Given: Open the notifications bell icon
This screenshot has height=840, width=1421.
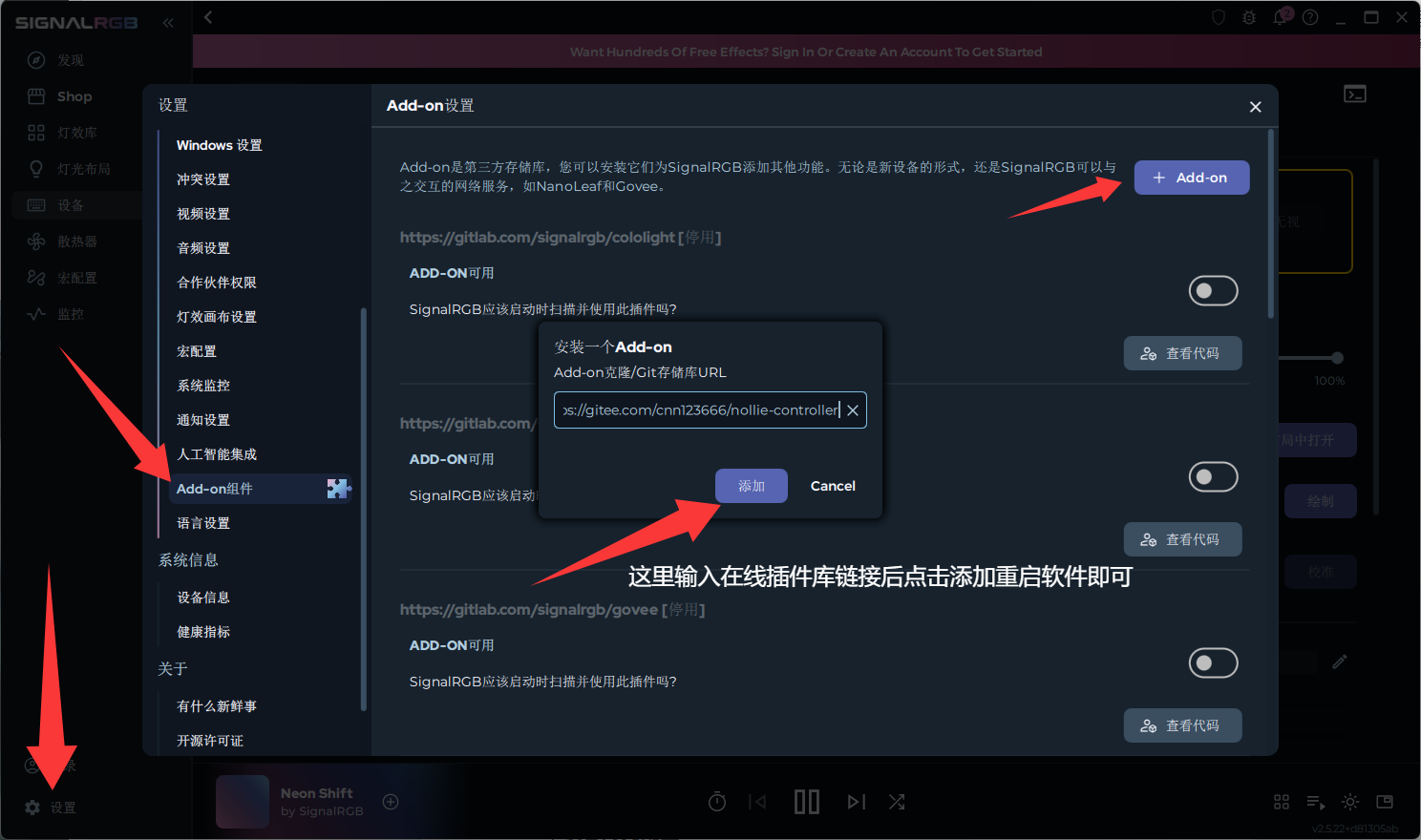Looking at the screenshot, I should [1281, 17].
